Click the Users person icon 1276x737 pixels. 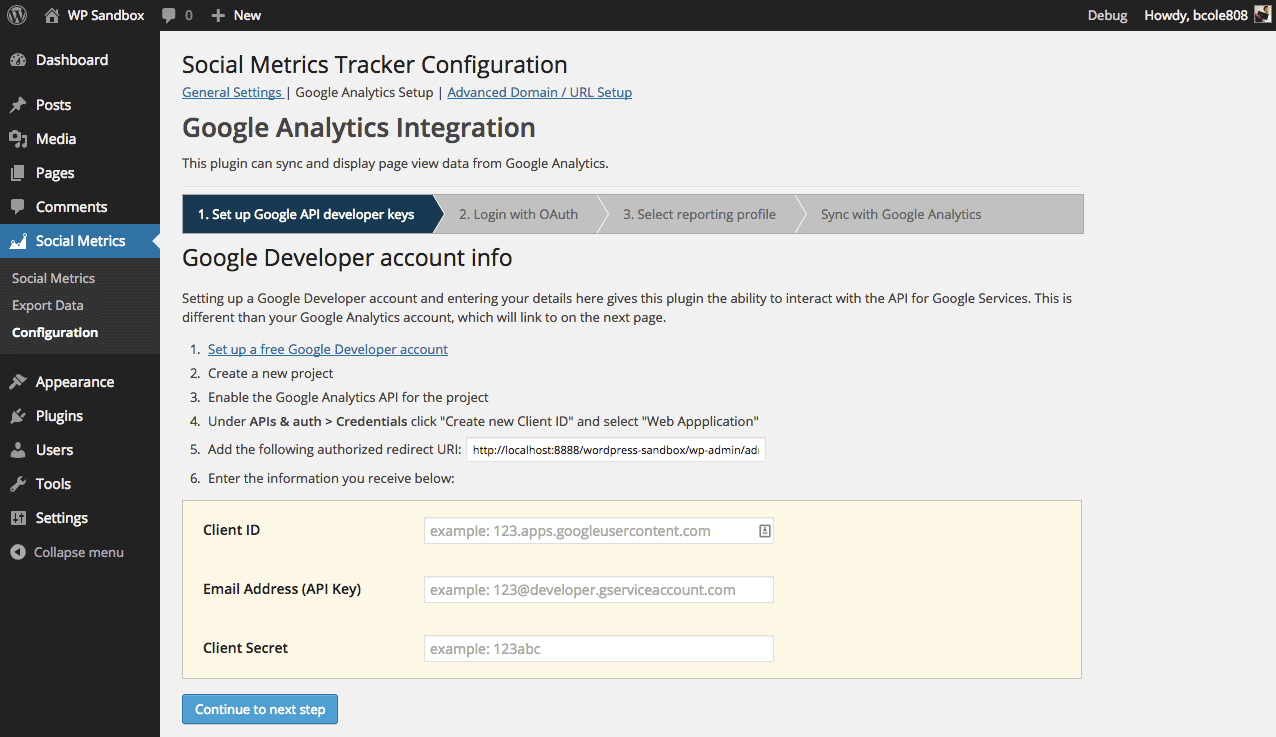pos(18,450)
